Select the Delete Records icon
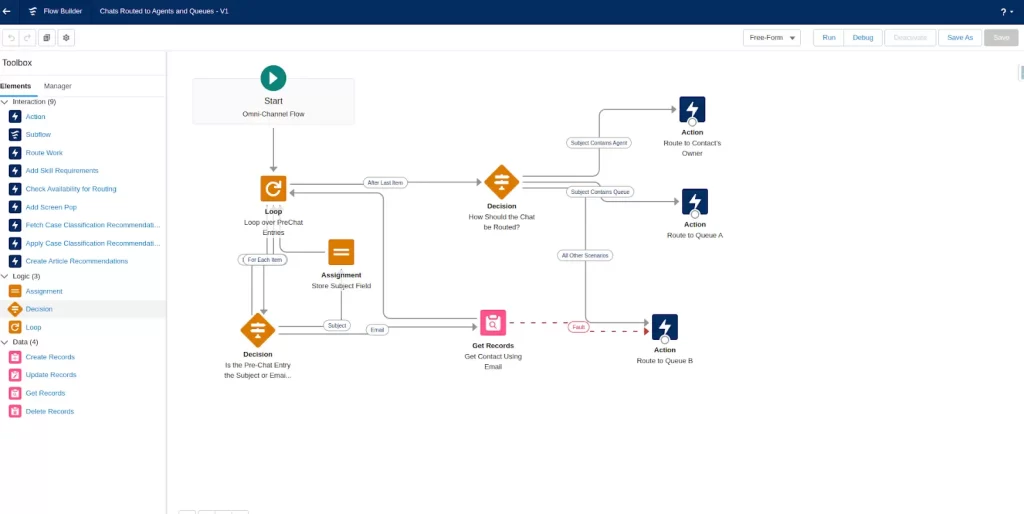This screenshot has height=514, width=1024. [15, 411]
